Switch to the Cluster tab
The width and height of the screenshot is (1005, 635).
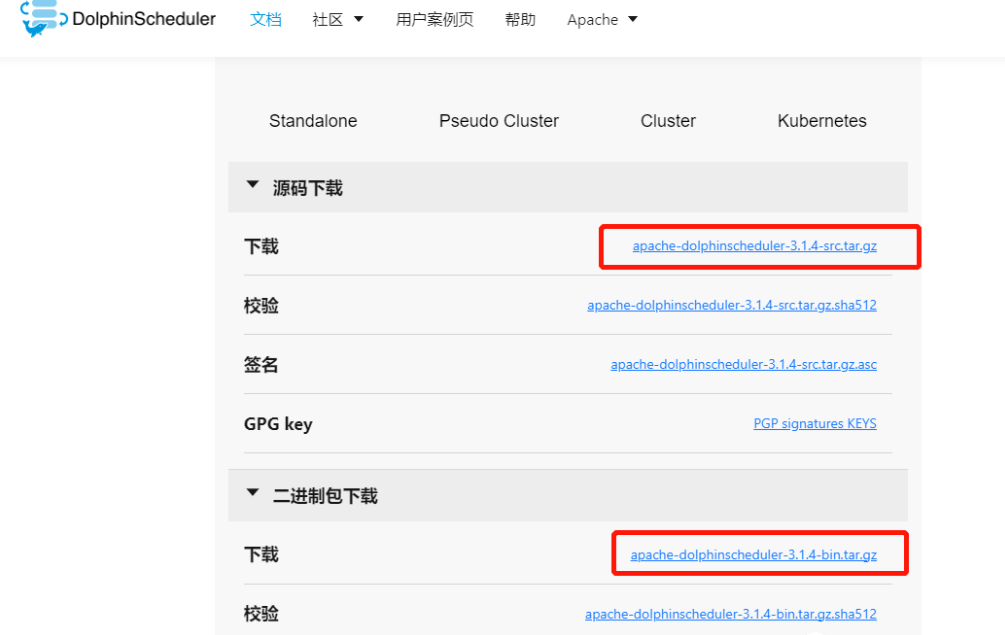pos(667,120)
